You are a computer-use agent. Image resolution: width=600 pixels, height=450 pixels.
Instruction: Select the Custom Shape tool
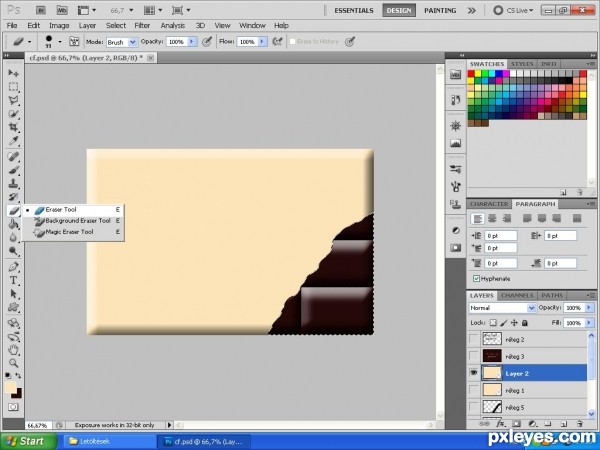[13, 307]
